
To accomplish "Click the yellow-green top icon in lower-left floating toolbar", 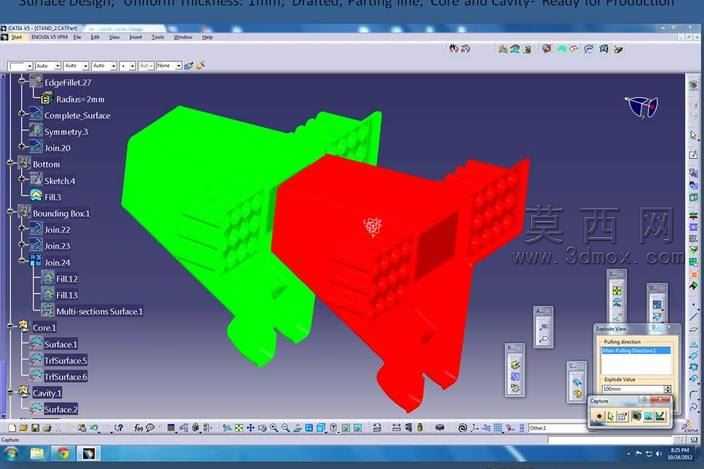I will 515,364.
